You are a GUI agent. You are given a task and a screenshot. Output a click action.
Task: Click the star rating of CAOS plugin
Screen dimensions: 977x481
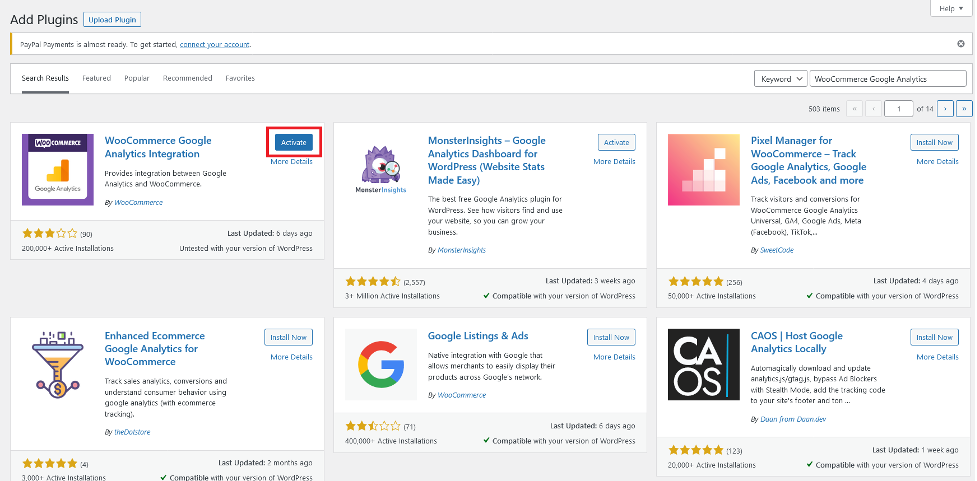(695, 450)
